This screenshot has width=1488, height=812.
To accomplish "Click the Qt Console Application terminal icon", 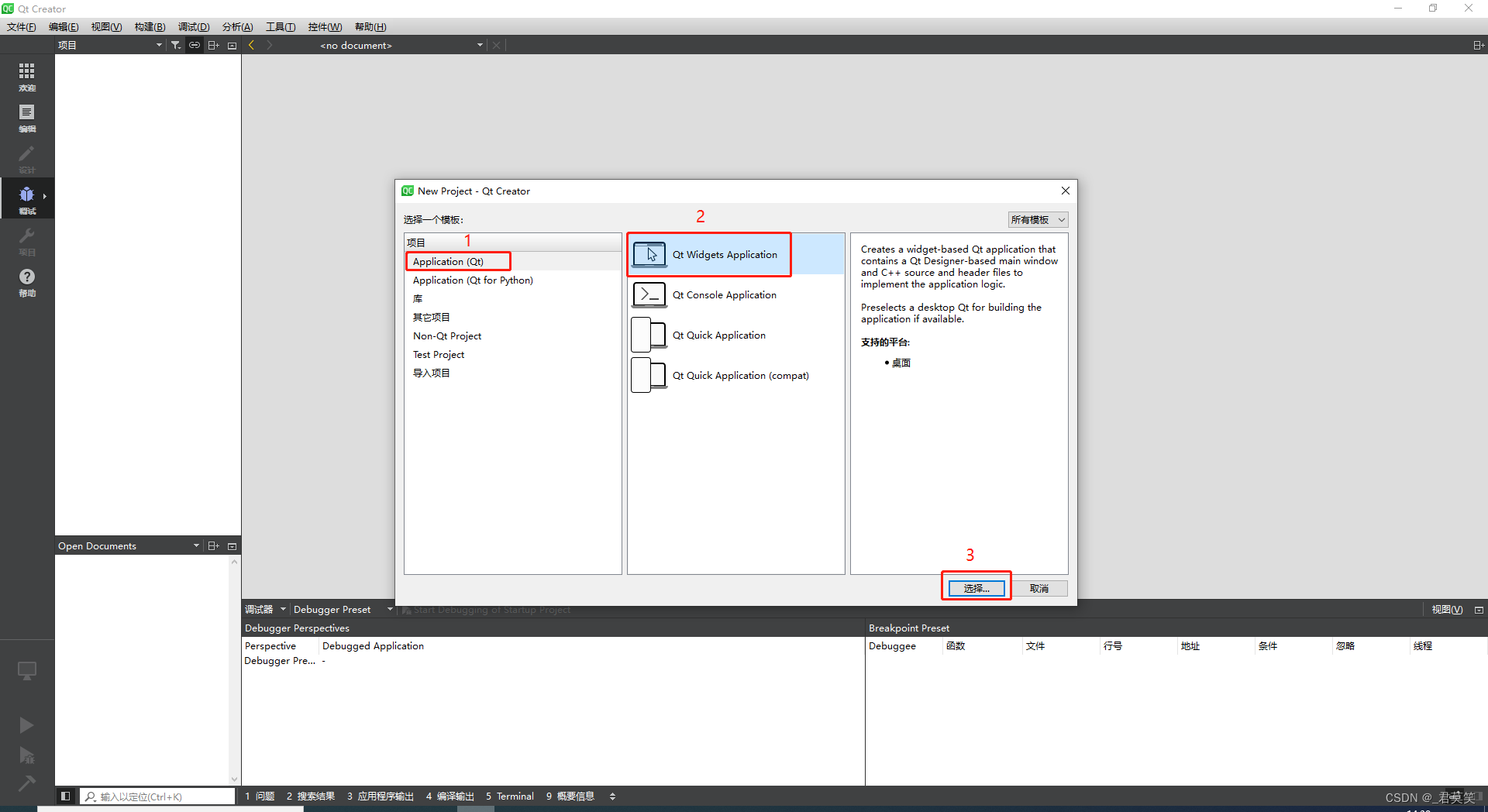I will coord(649,294).
